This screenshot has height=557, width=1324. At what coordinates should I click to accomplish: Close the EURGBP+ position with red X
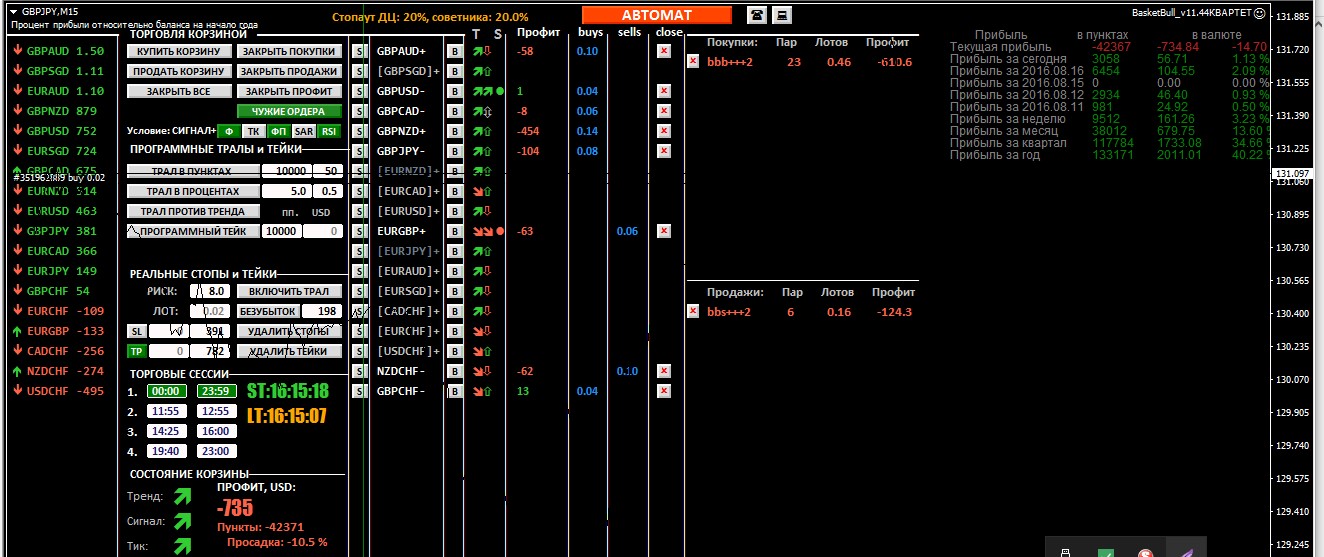click(x=663, y=231)
